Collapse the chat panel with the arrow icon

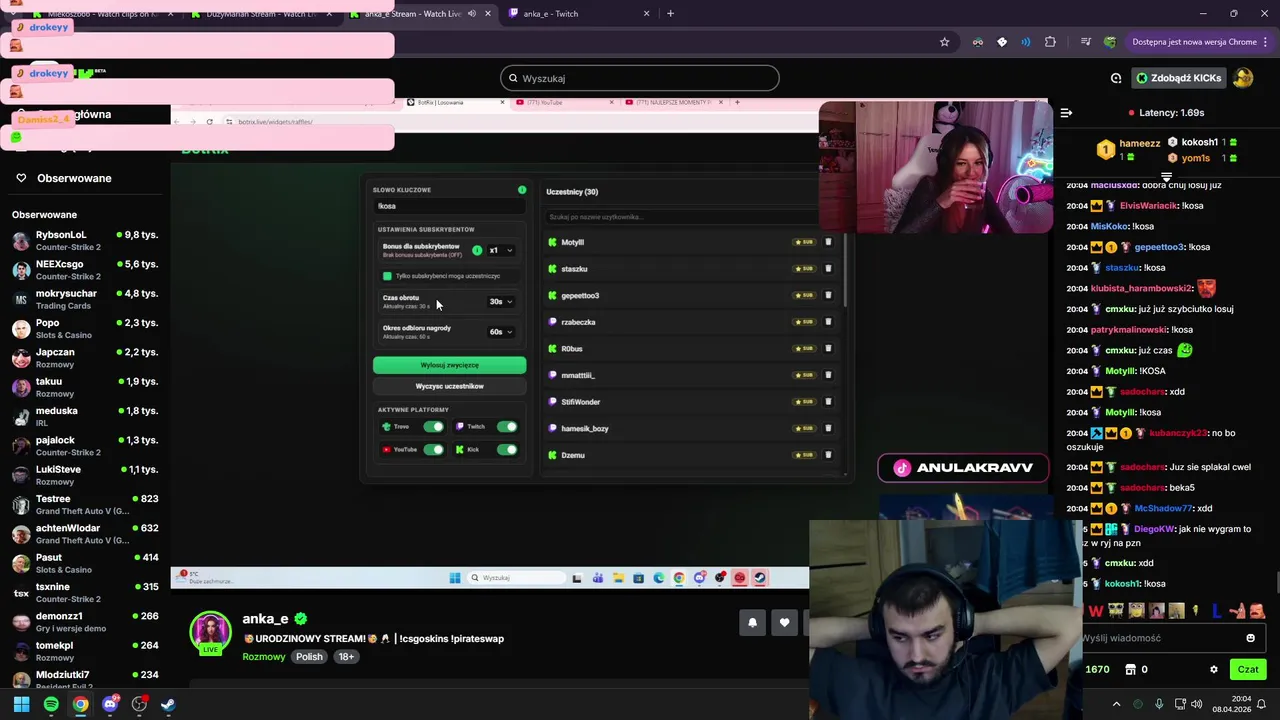pos(1066,113)
